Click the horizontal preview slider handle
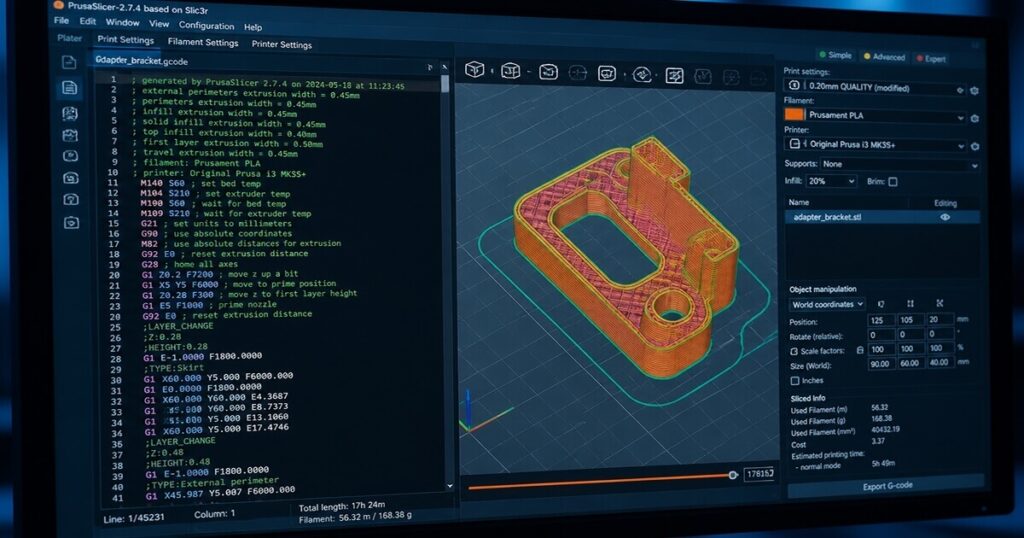 click(733, 475)
